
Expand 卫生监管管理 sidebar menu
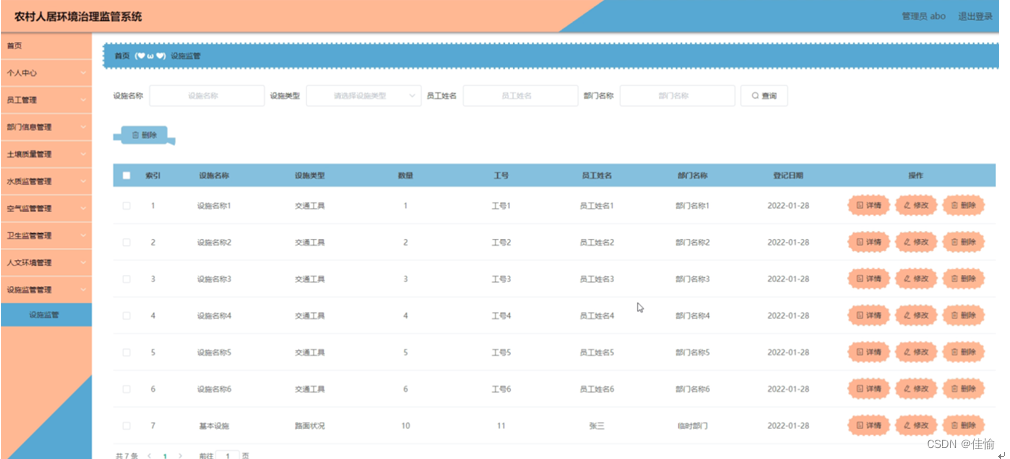[46, 236]
